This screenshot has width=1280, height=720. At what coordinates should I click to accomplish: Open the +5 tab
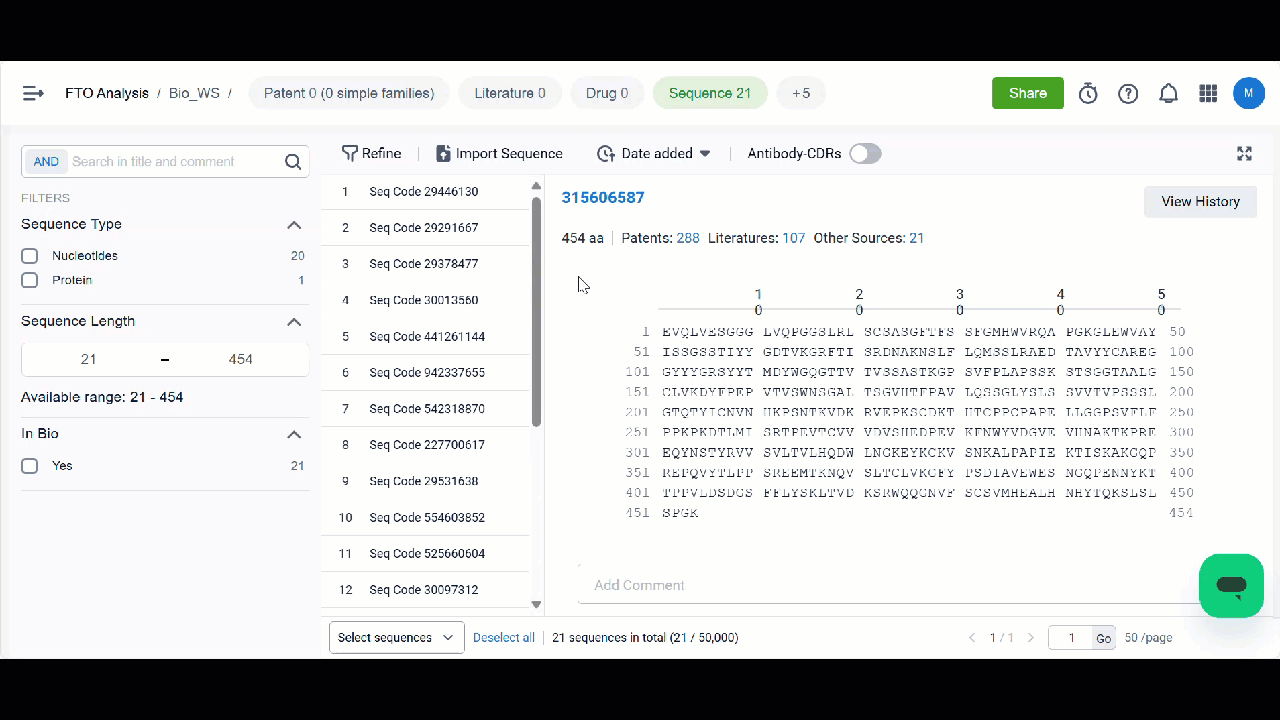pos(800,92)
